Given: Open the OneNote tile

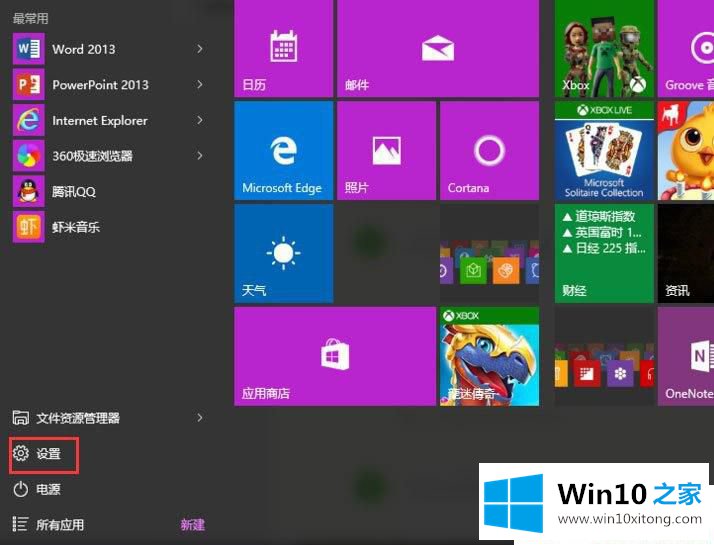Looking at the screenshot, I should [686, 357].
